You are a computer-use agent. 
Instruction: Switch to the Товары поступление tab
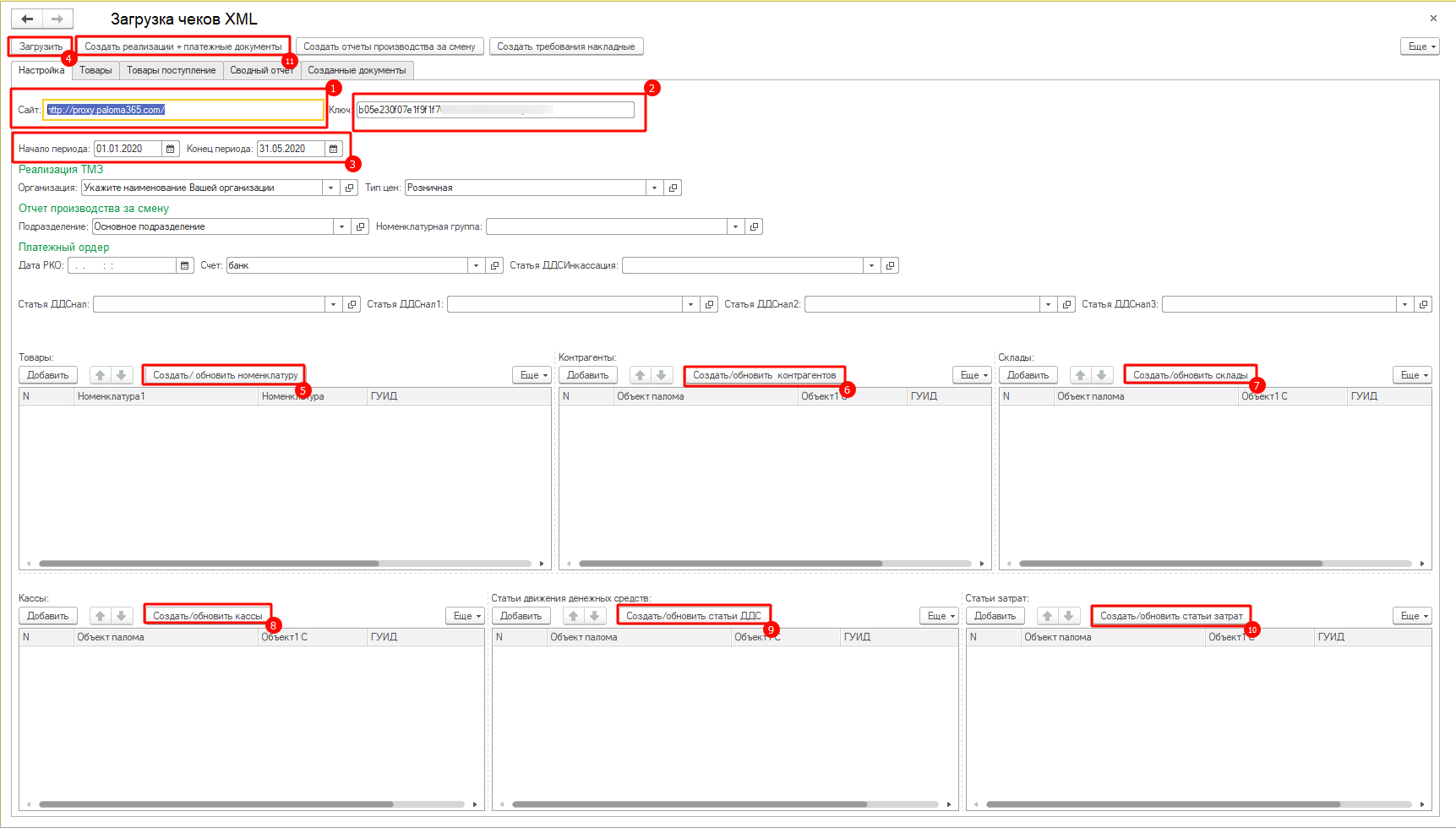[x=172, y=70]
